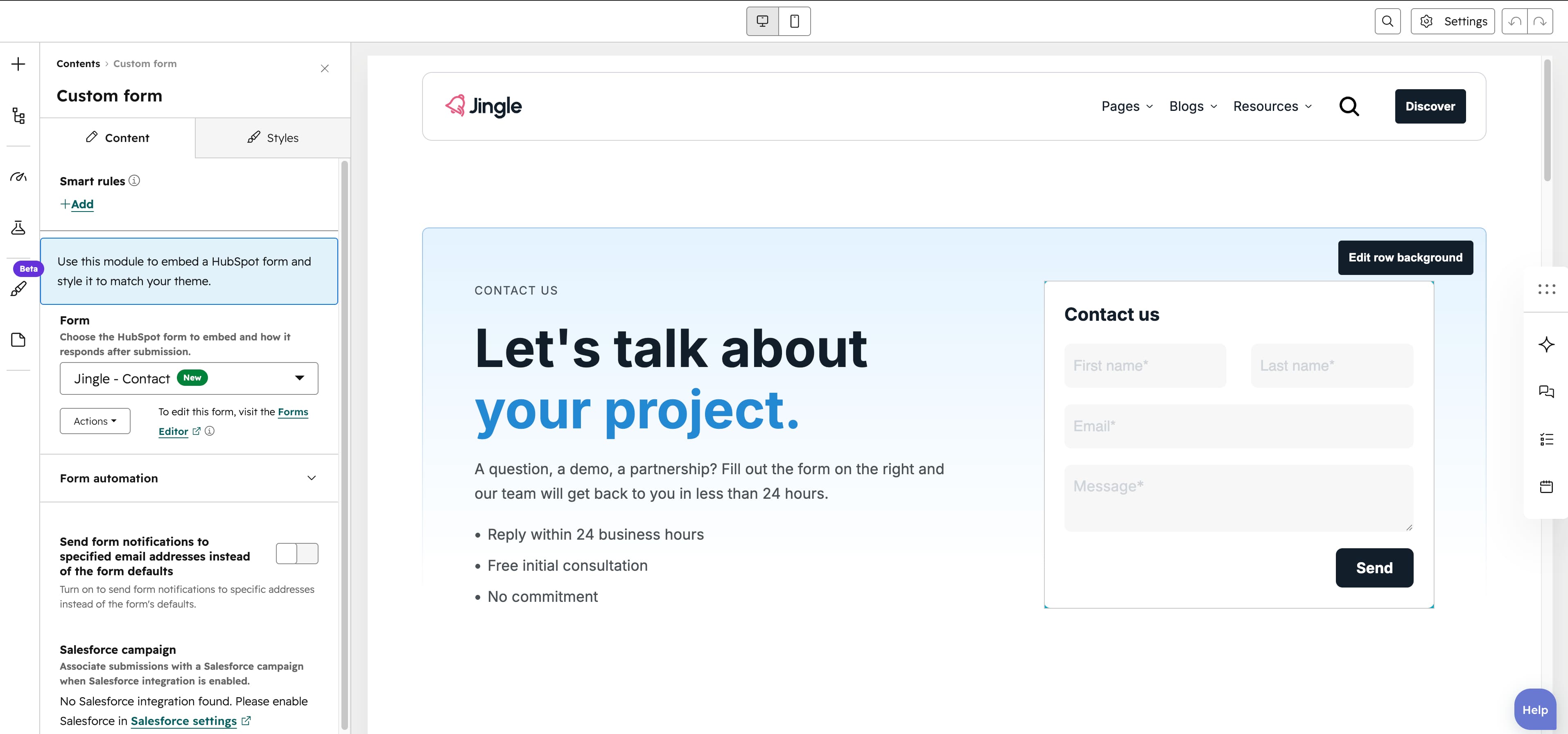This screenshot has height=734, width=1568.
Task: Open the tests flask icon
Action: tap(18, 228)
